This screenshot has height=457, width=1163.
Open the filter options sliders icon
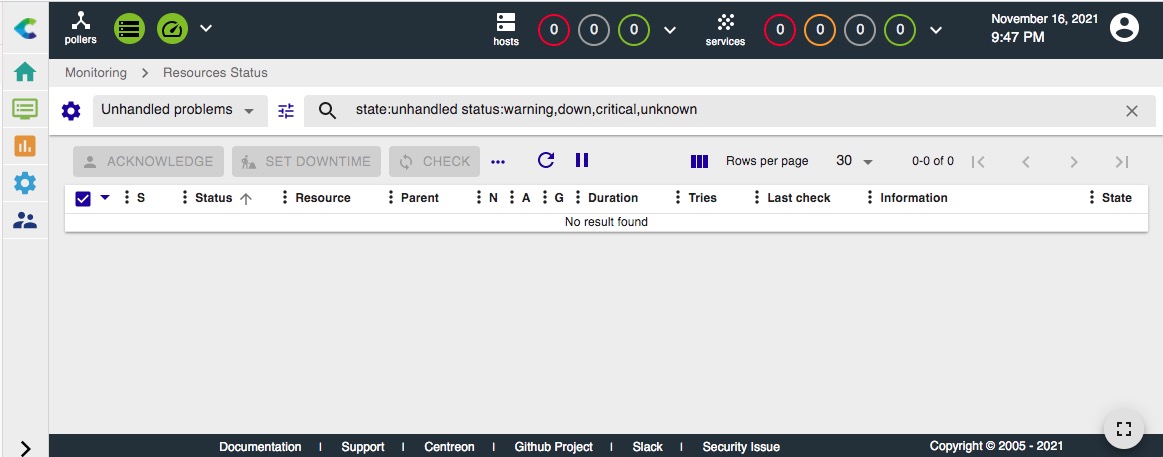[x=287, y=111]
